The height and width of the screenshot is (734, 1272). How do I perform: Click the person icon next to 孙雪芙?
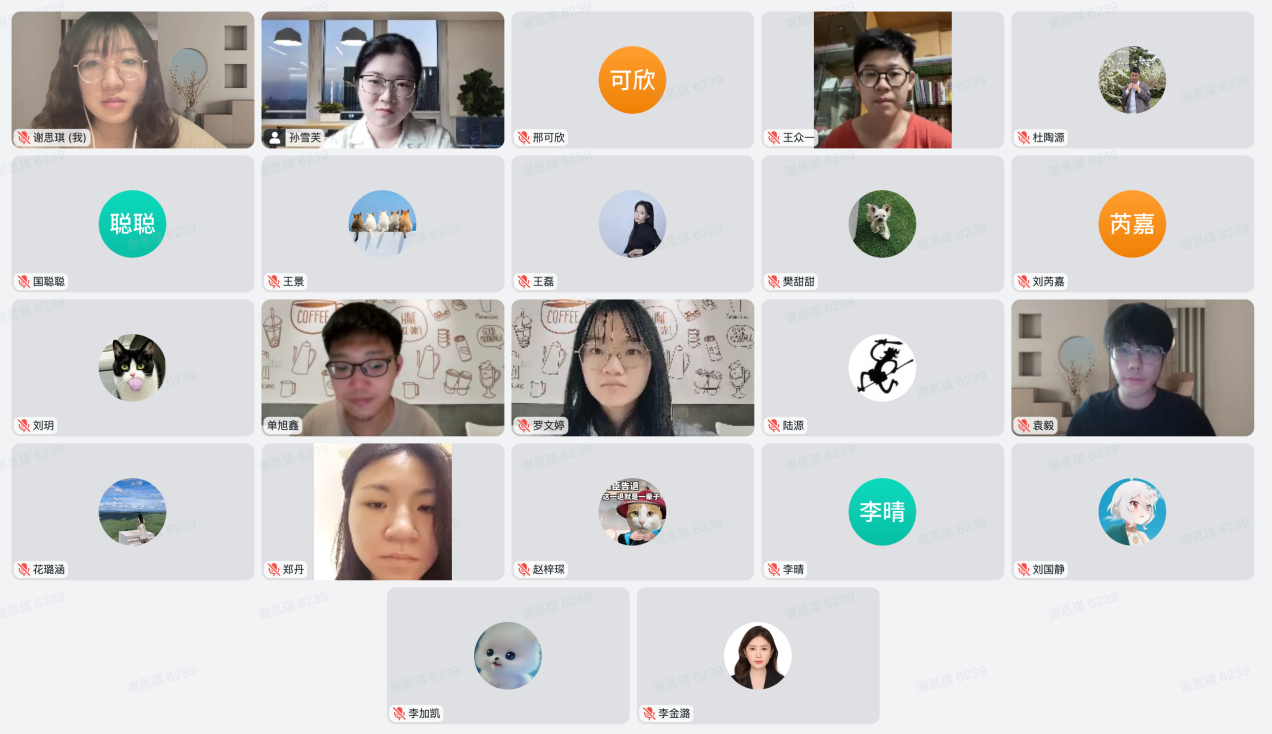[x=274, y=138]
